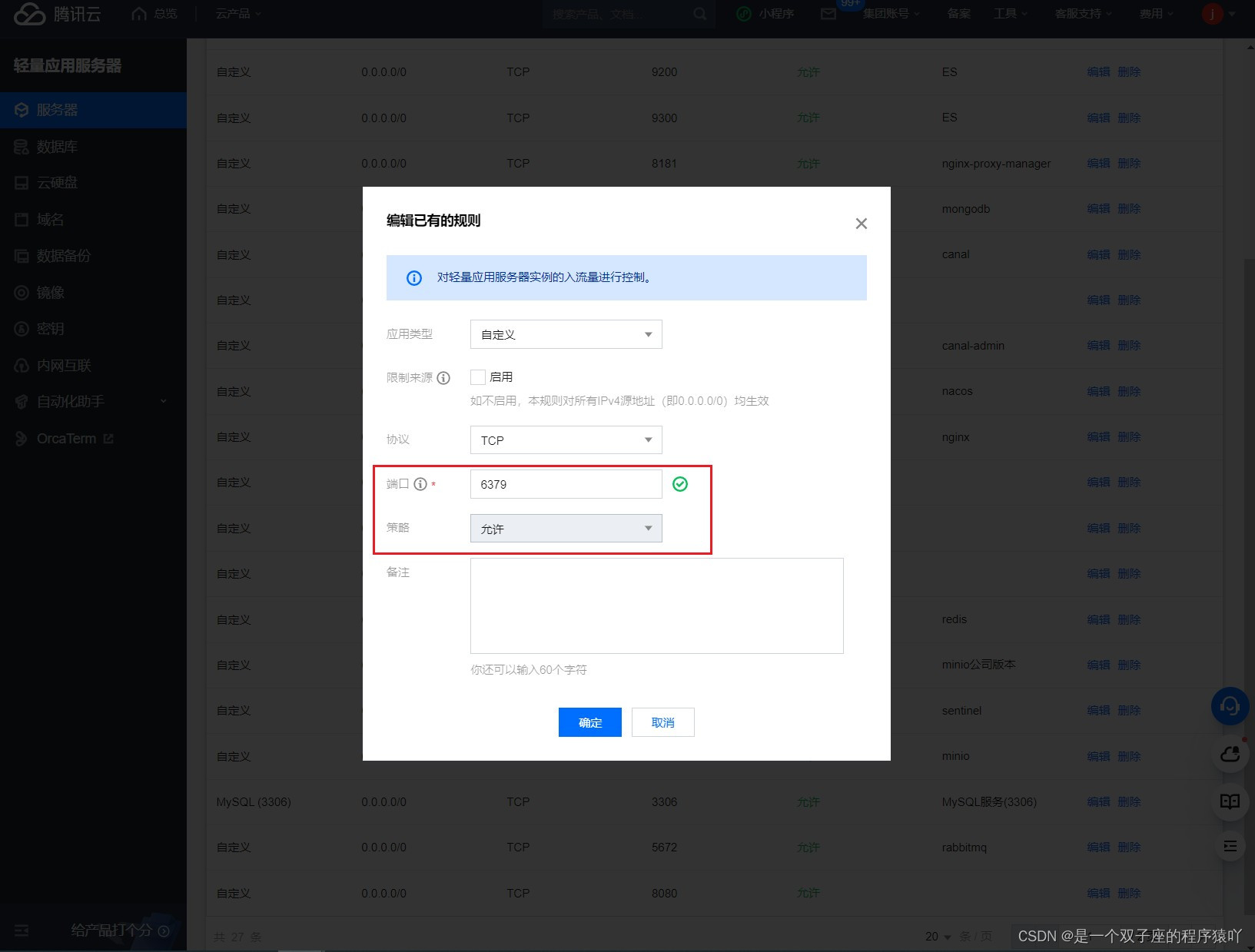The image size is (1255, 952).
Task: Click the search magnifier icon
Action: 699,14
